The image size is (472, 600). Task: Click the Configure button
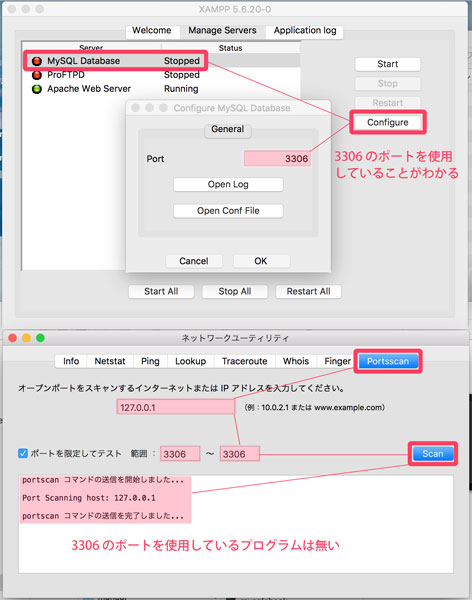pyautogui.click(x=388, y=122)
